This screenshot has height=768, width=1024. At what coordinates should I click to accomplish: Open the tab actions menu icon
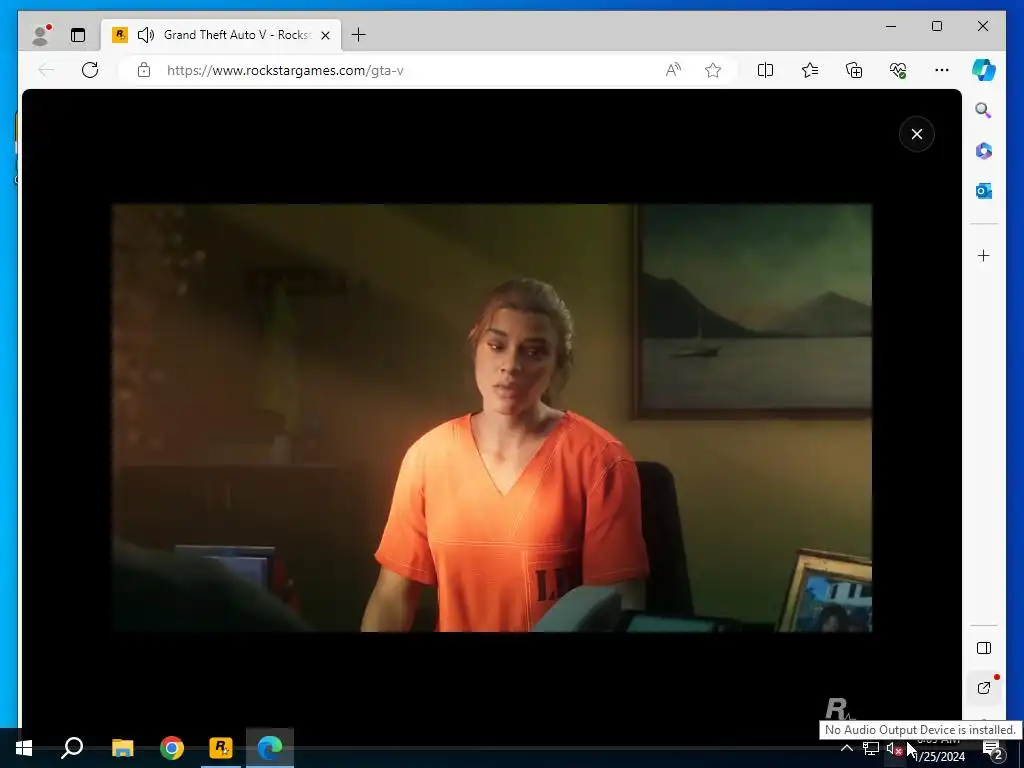(x=78, y=35)
